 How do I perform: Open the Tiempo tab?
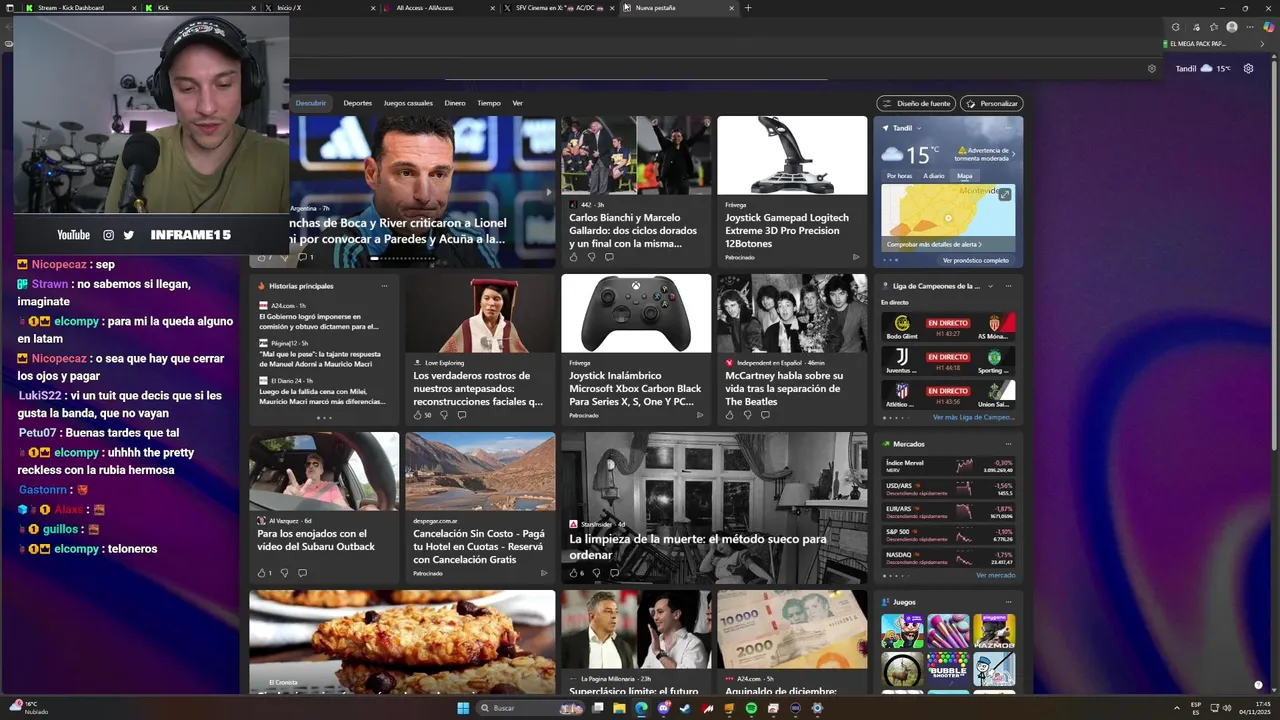tap(489, 103)
